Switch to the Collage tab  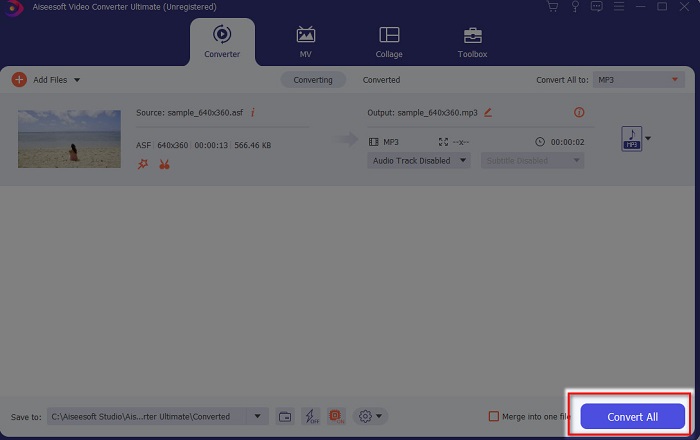click(x=389, y=42)
